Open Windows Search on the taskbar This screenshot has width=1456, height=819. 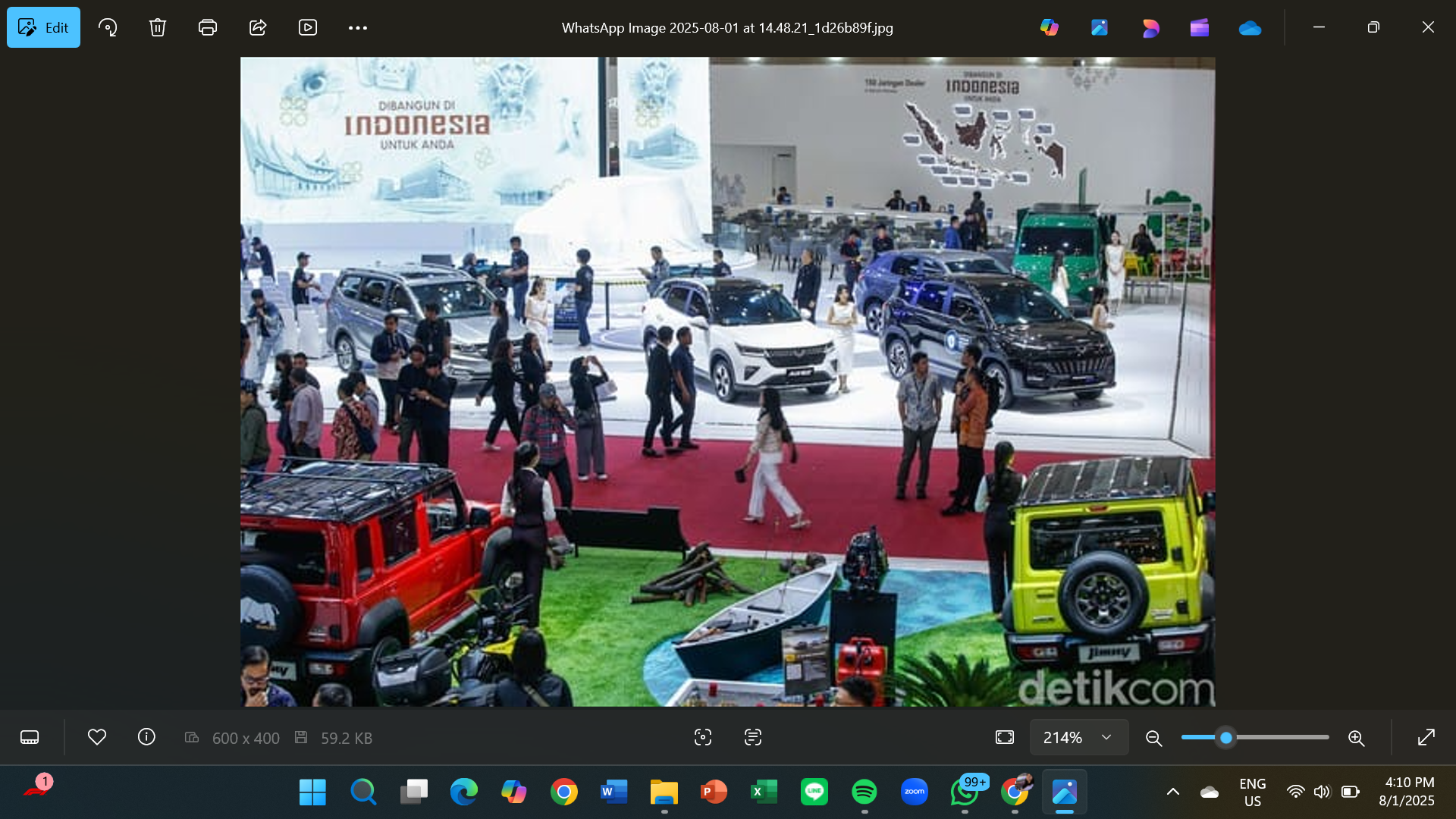tap(363, 792)
